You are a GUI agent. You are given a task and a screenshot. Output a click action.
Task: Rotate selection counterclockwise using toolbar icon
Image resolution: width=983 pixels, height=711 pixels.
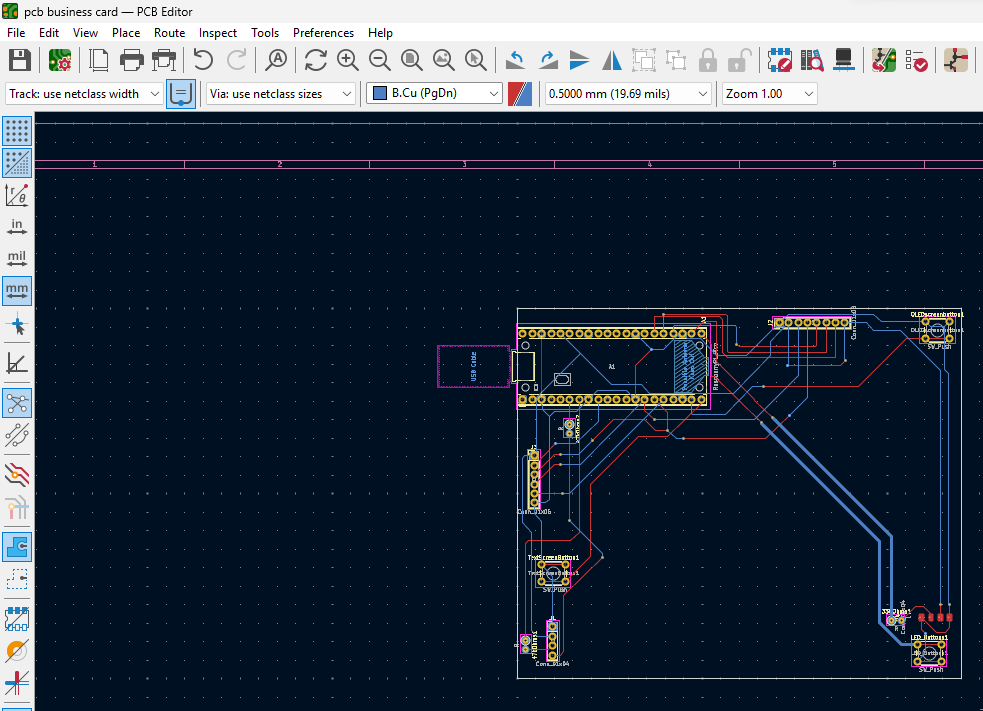tap(516, 60)
